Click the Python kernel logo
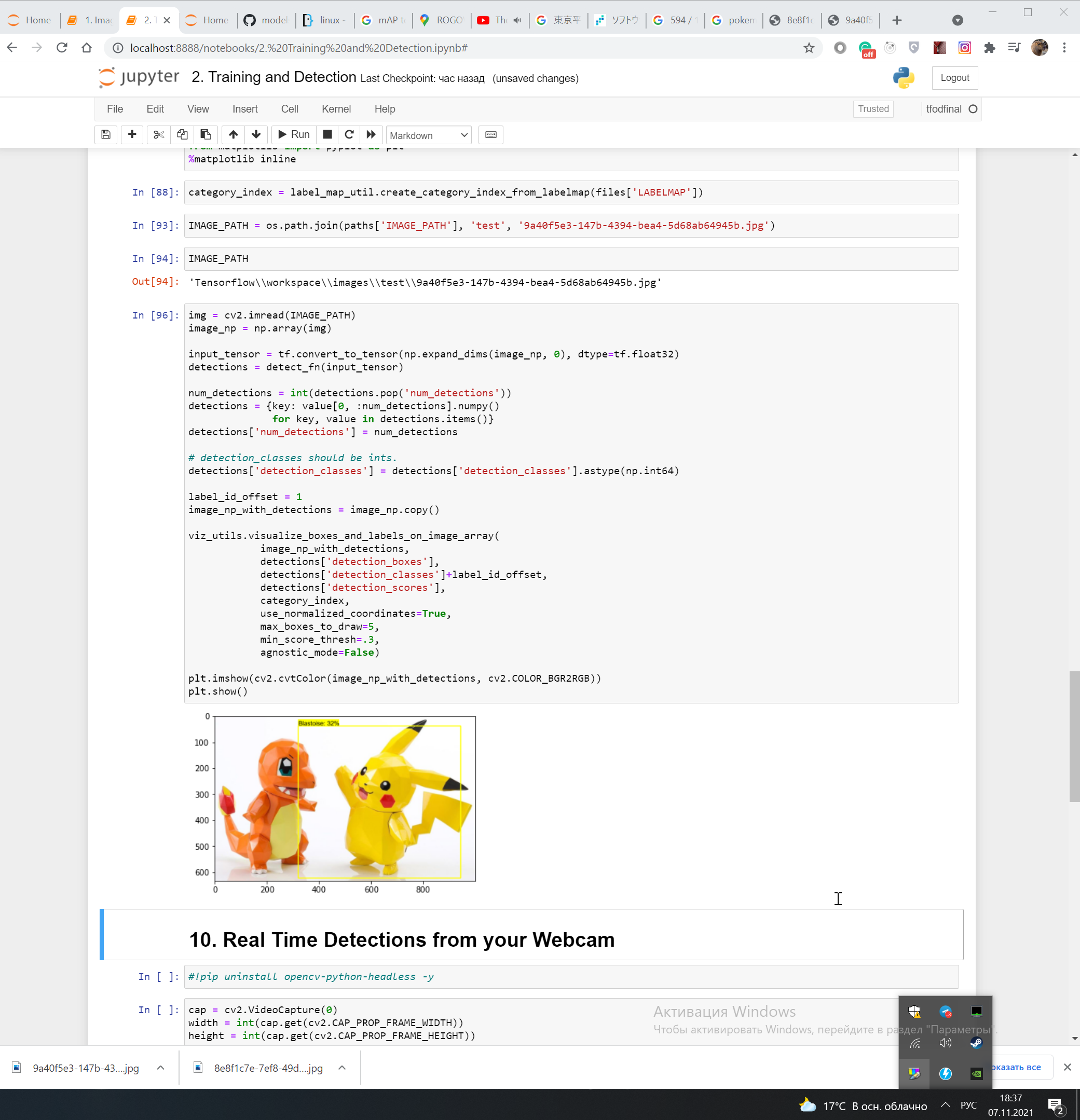1080x1120 pixels. pos(904,78)
